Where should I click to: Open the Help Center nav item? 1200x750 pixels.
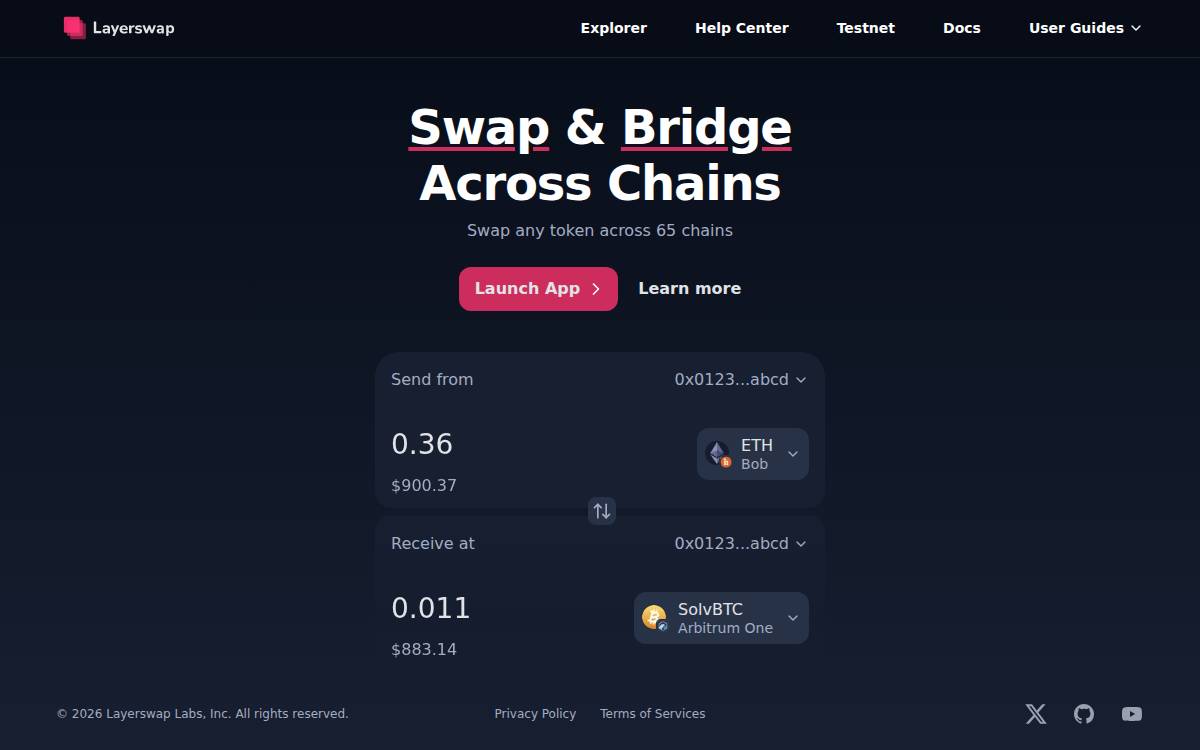(x=742, y=28)
